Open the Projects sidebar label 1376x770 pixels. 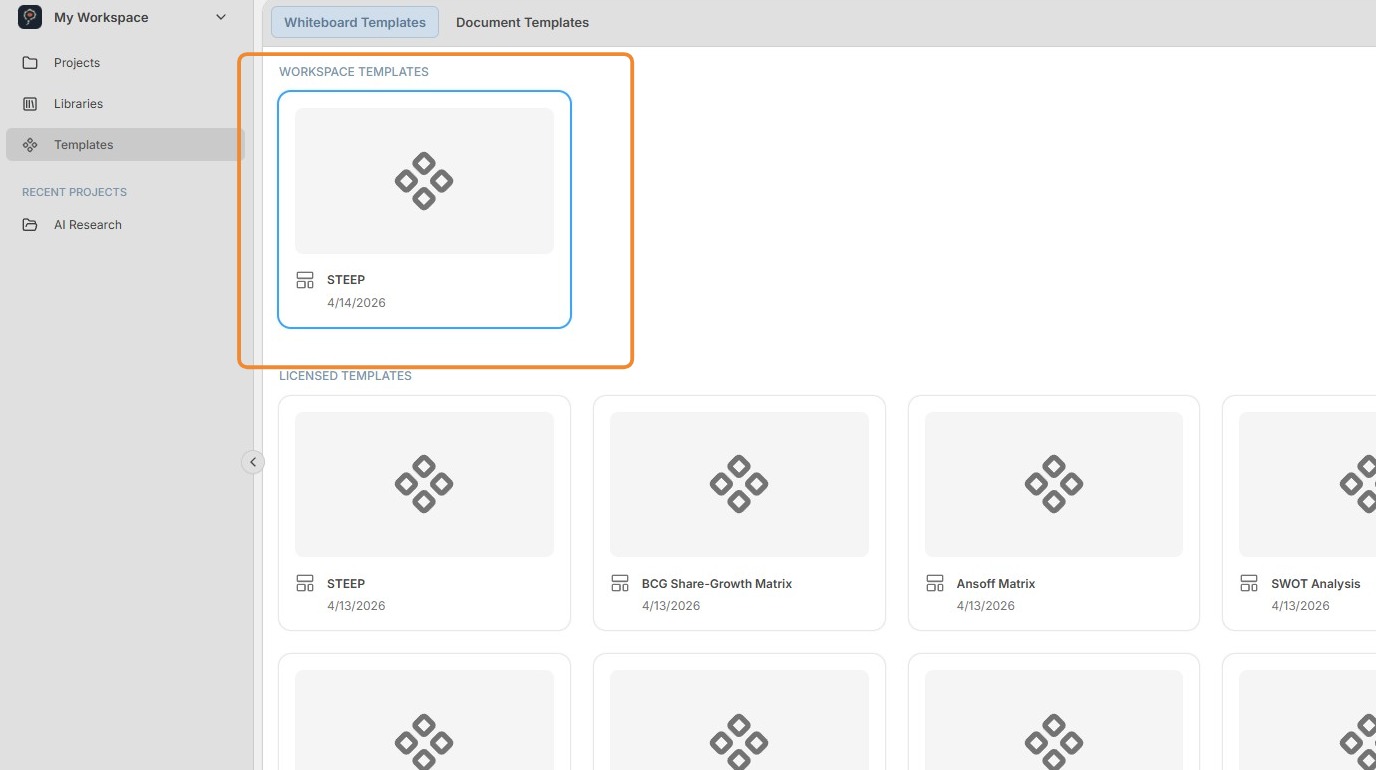(77, 63)
